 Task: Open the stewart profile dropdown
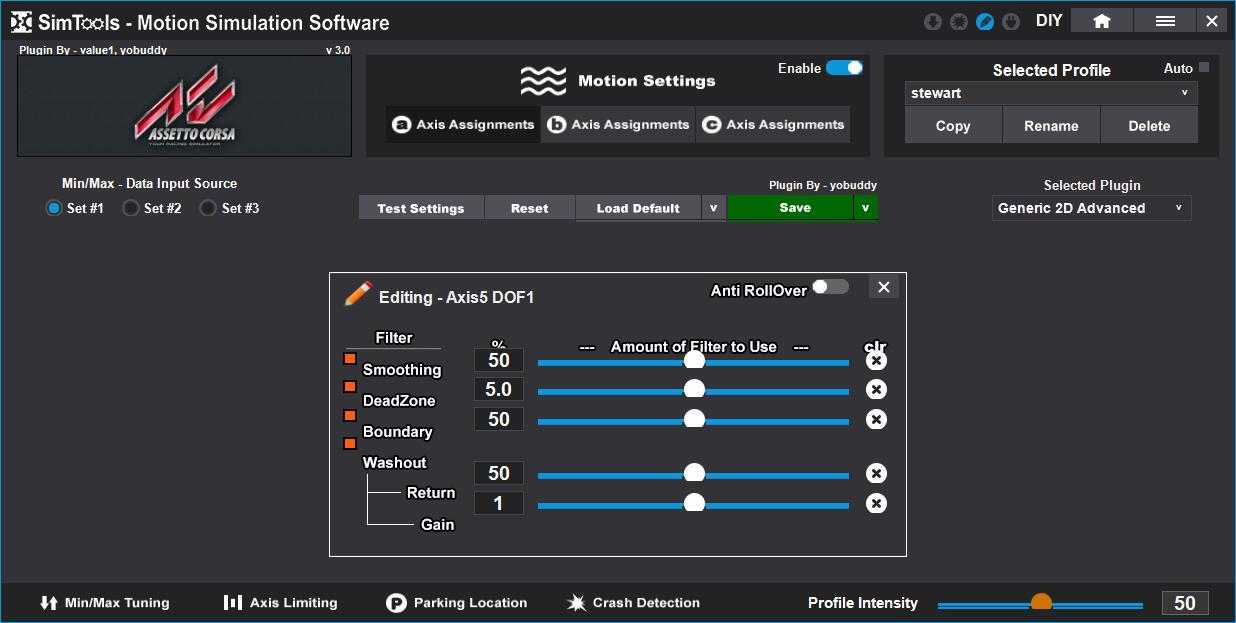point(1050,93)
